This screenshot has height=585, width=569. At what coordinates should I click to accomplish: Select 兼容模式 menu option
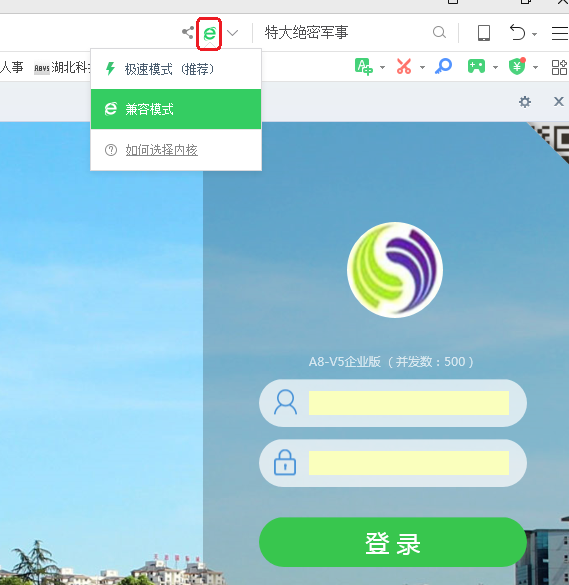tap(176, 109)
